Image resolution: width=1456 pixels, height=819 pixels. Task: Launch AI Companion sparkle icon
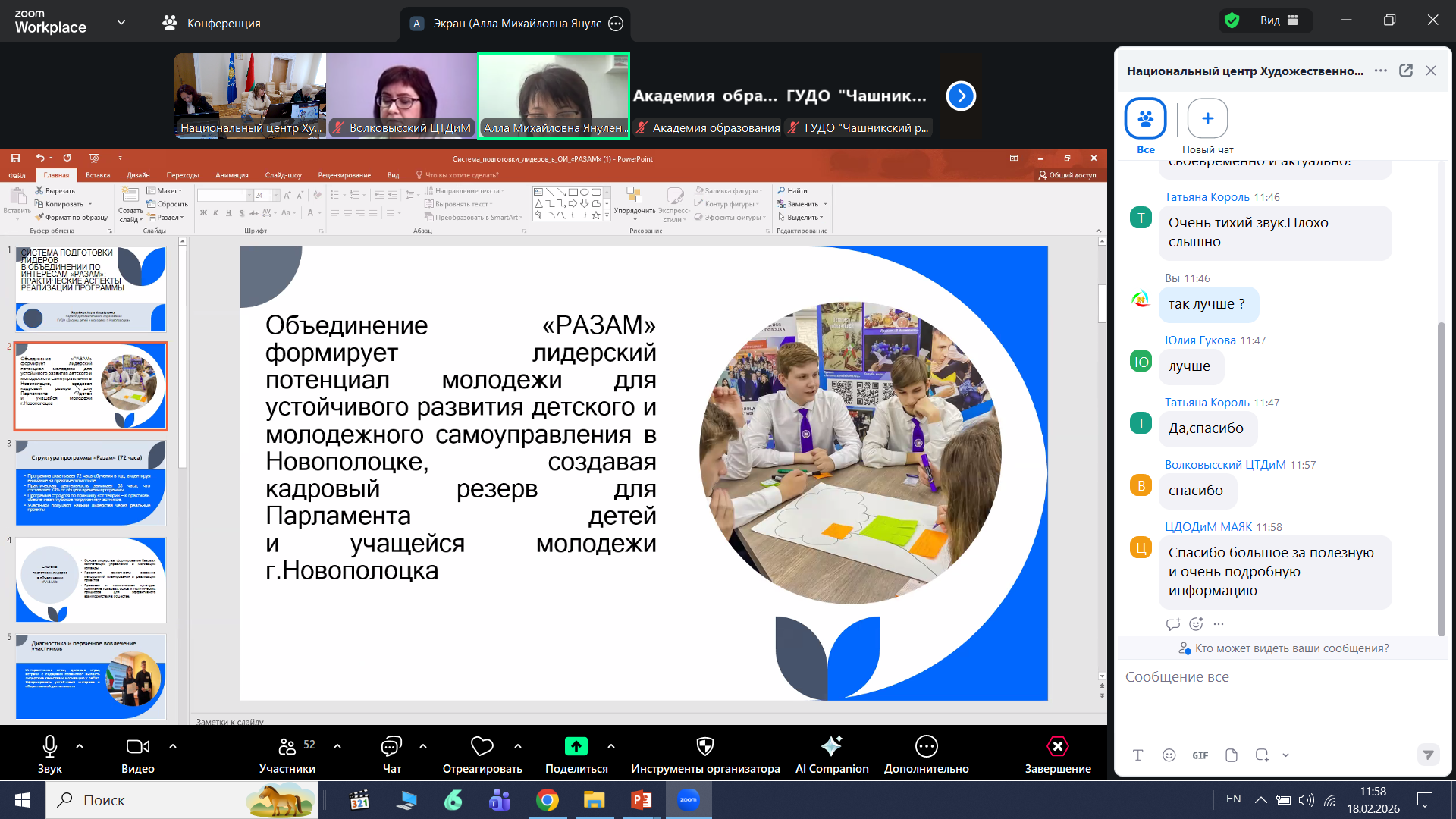(x=832, y=746)
